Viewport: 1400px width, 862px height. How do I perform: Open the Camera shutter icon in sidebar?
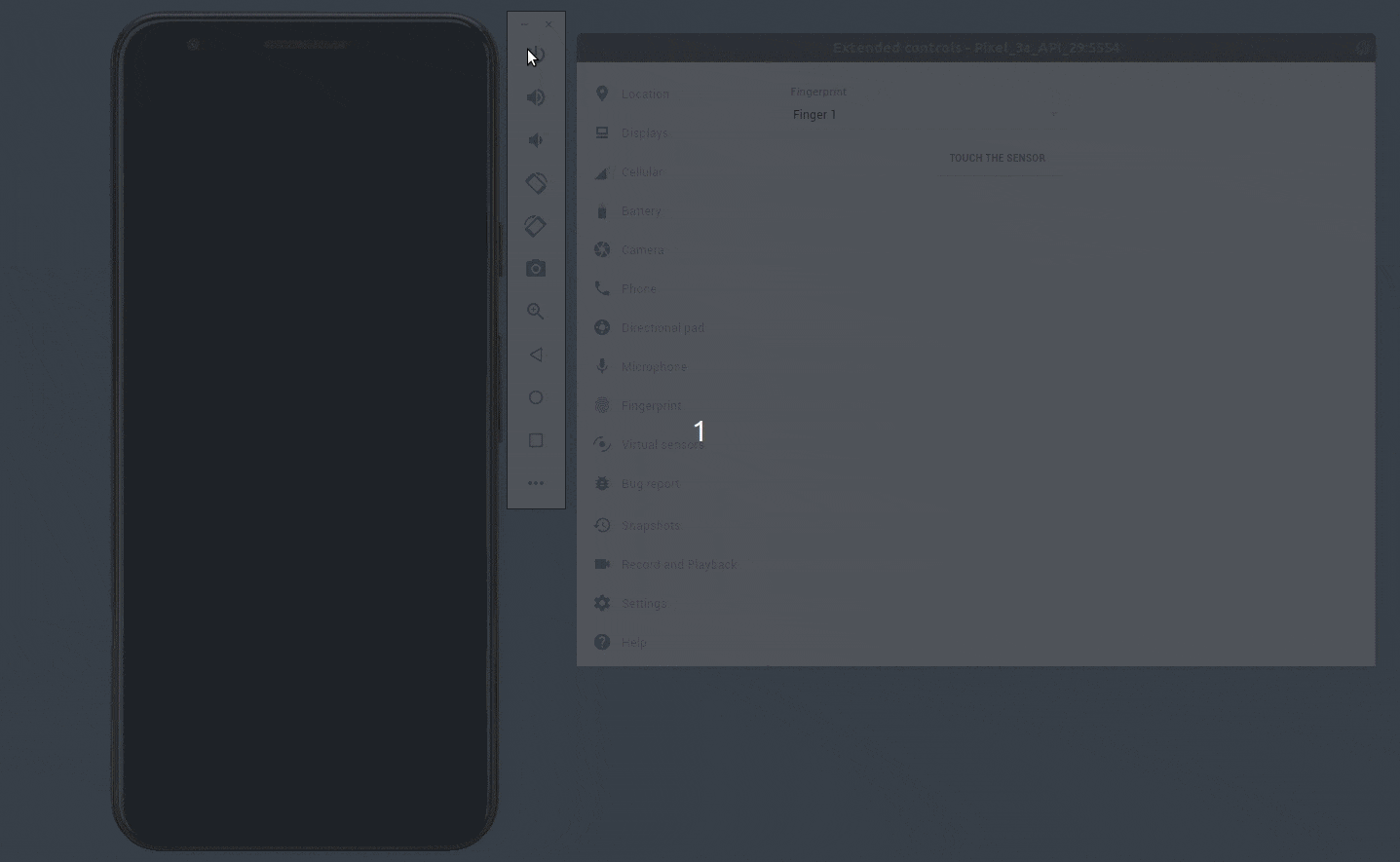[x=602, y=249]
